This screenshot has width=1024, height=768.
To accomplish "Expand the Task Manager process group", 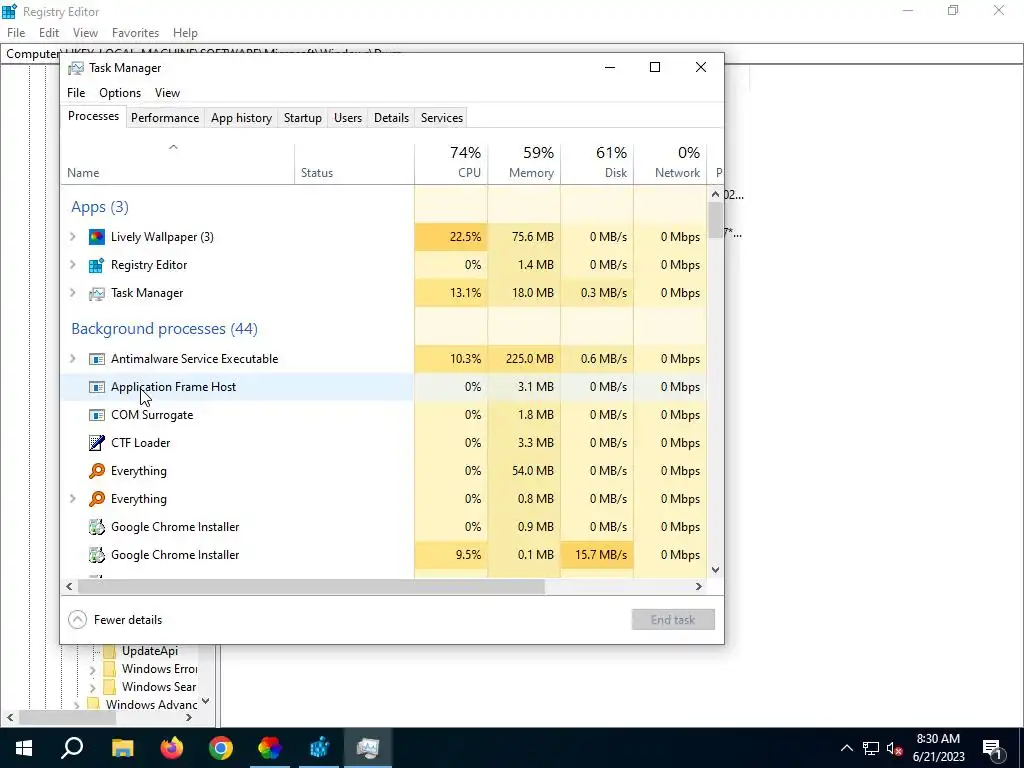I will (73, 293).
